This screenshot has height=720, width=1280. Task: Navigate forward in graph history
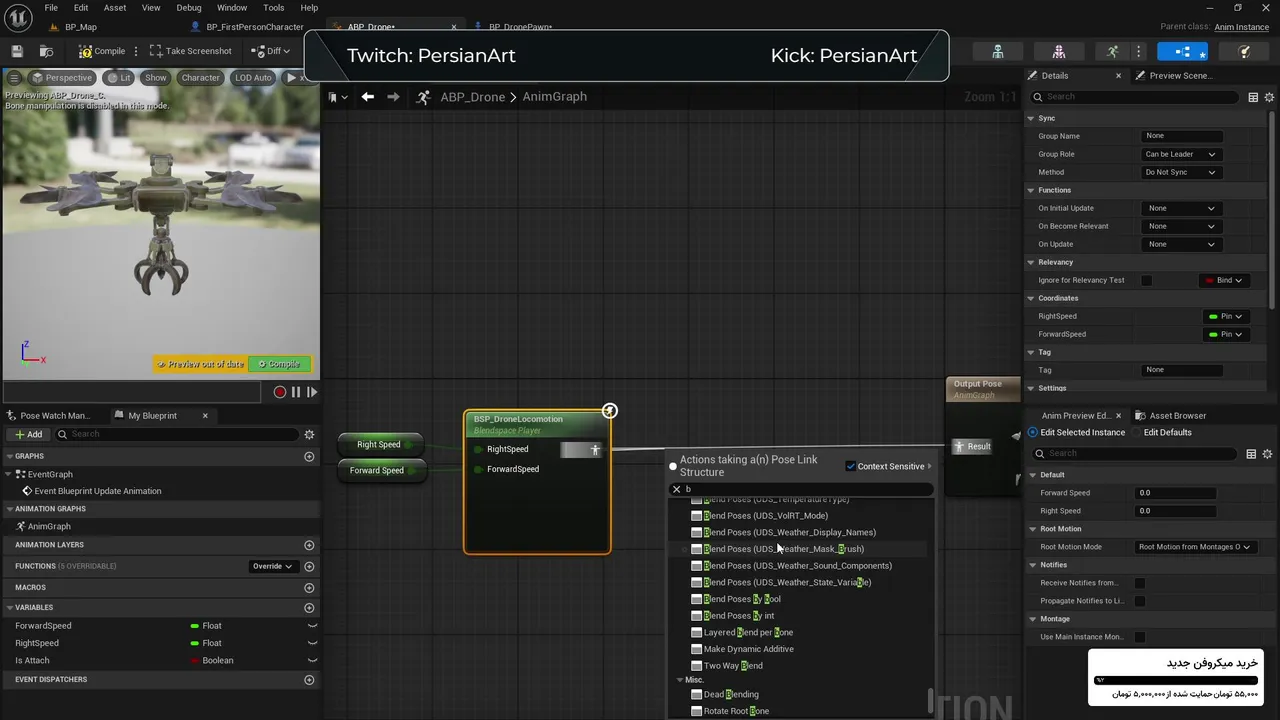pos(393,97)
